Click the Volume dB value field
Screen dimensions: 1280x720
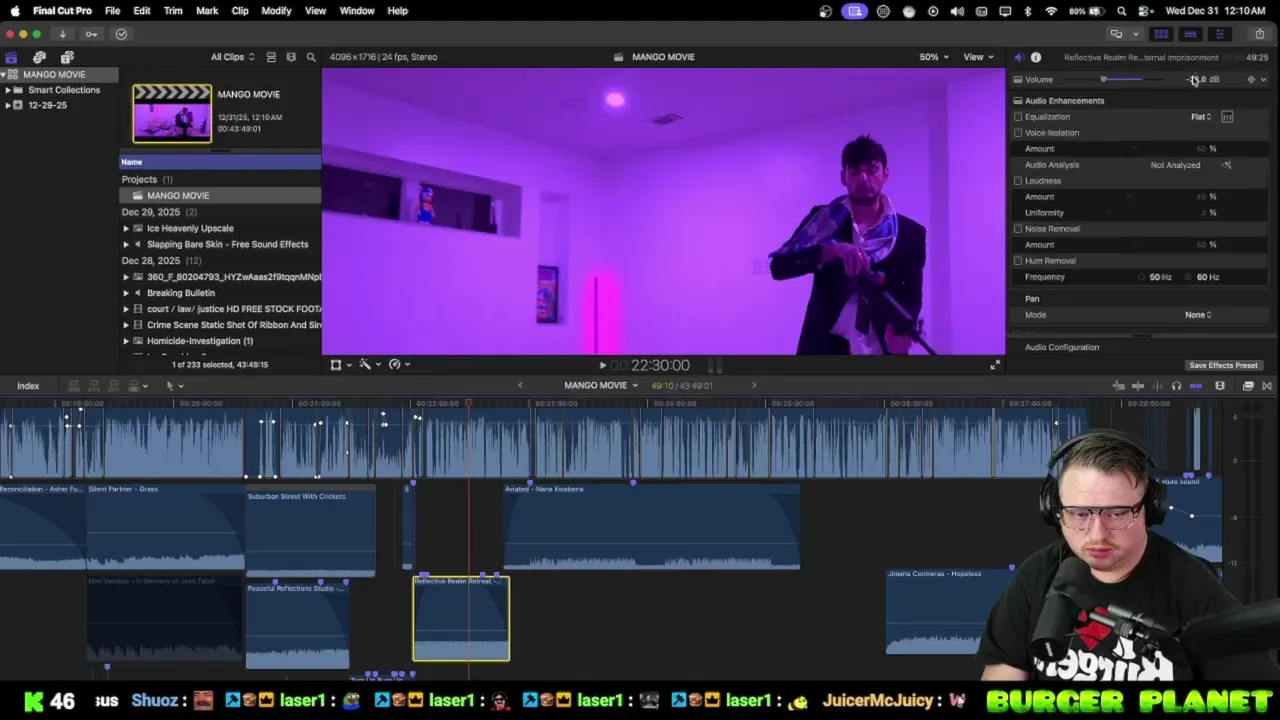click(1203, 79)
